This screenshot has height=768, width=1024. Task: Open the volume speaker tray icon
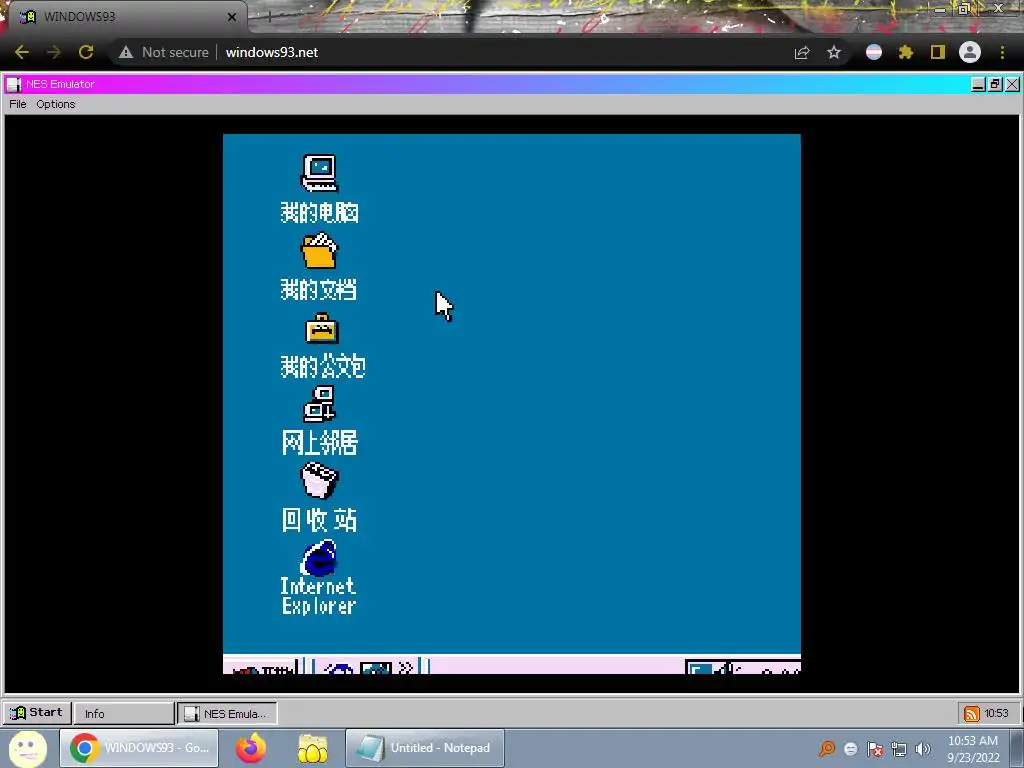[923, 749]
